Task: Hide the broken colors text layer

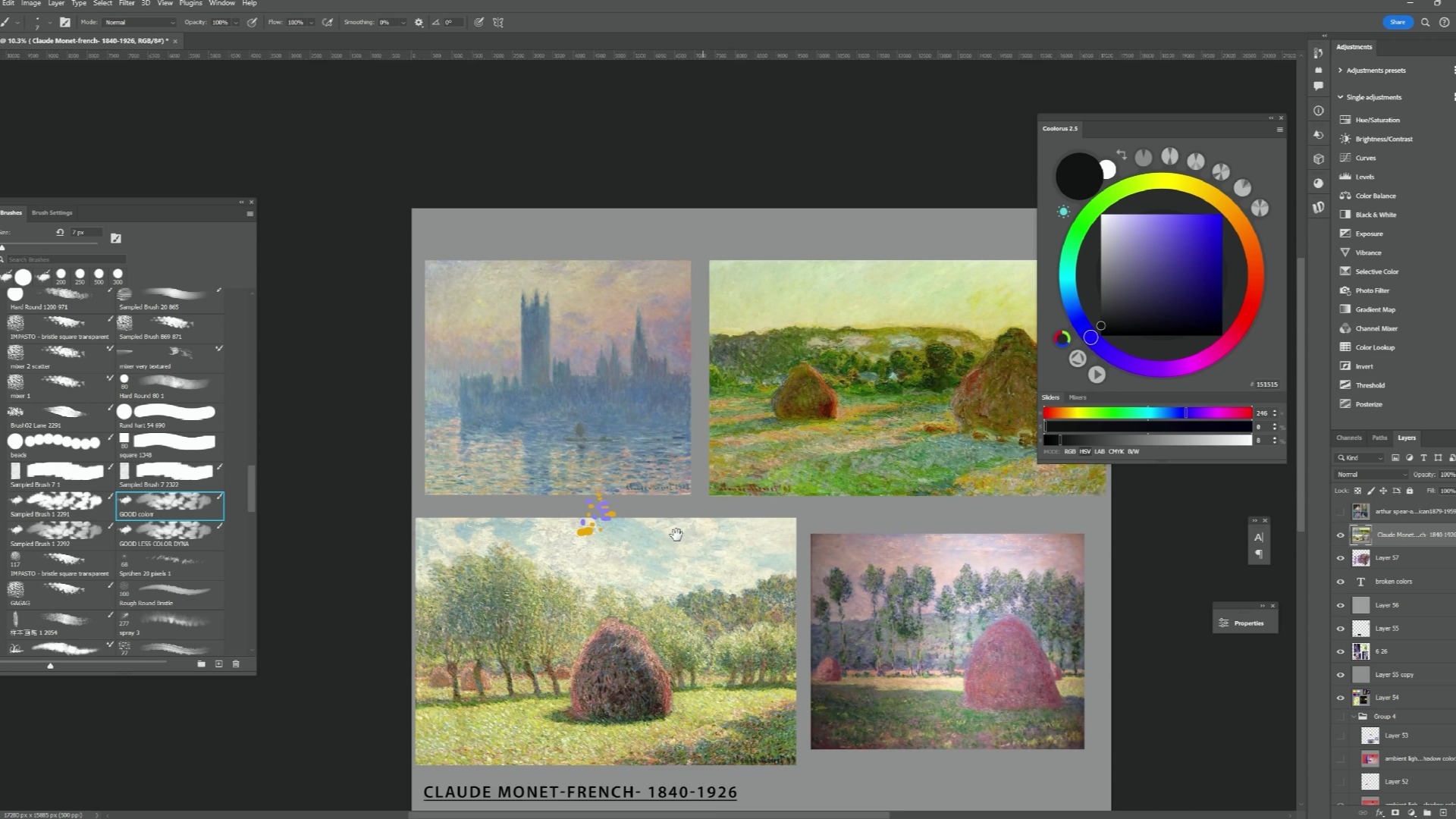Action: point(1340,582)
